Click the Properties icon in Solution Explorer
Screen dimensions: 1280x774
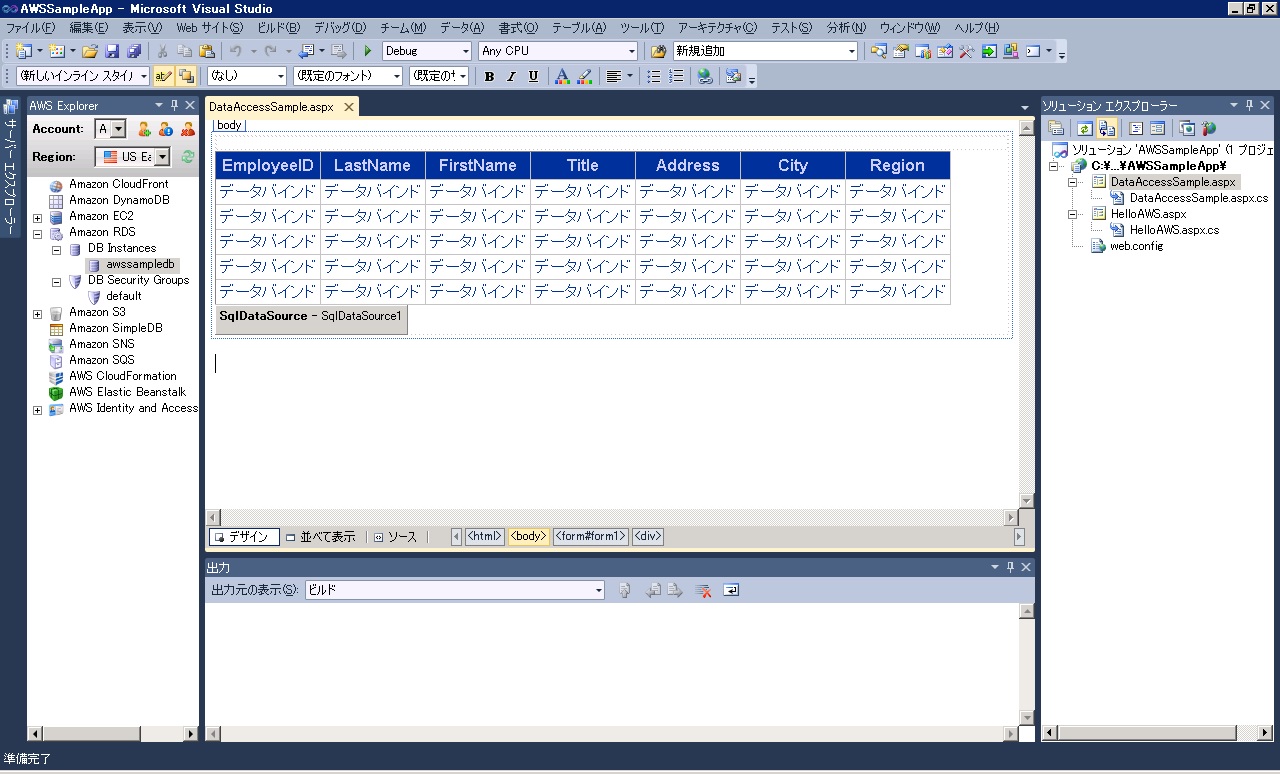(1056, 129)
